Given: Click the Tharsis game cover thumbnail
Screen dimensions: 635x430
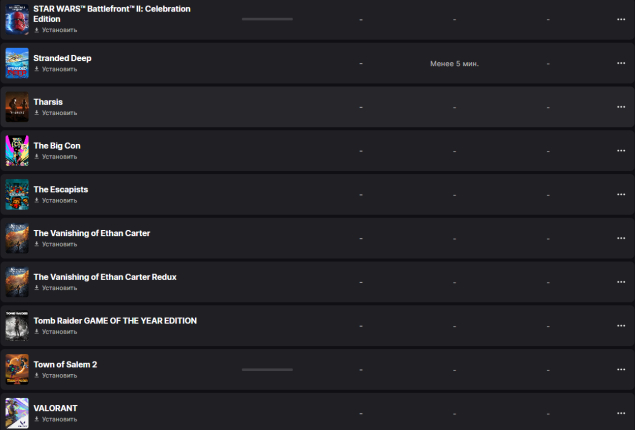Looking at the screenshot, I should pyautogui.click(x=17, y=107).
